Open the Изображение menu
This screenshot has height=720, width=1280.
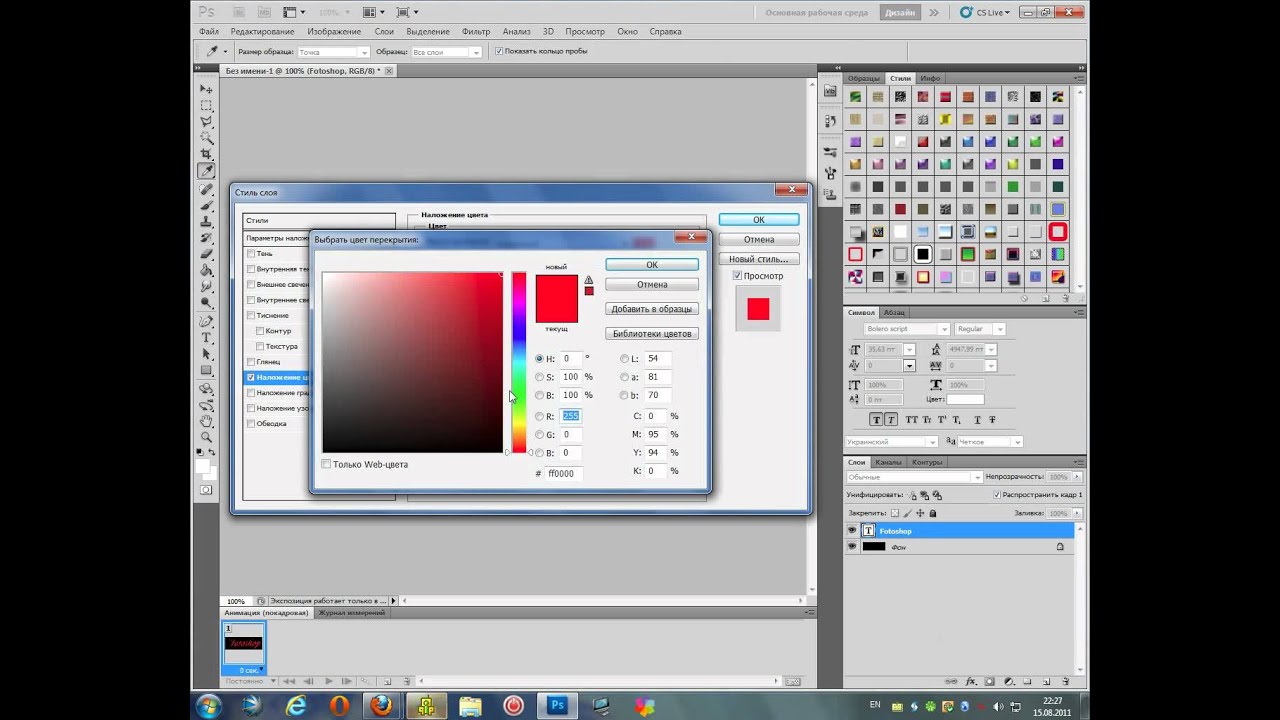pyautogui.click(x=334, y=31)
